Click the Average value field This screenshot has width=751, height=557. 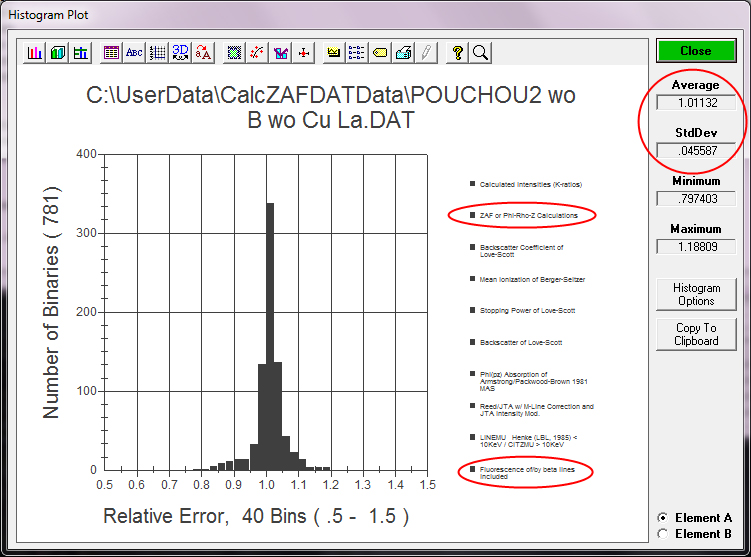pos(696,102)
